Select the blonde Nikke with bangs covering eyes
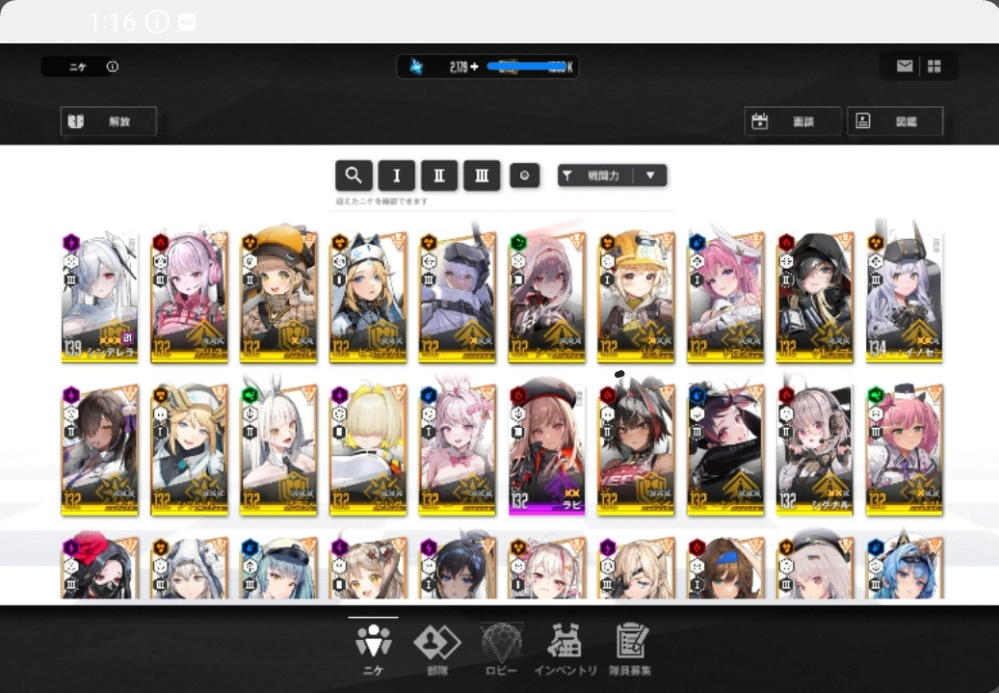 point(368,450)
